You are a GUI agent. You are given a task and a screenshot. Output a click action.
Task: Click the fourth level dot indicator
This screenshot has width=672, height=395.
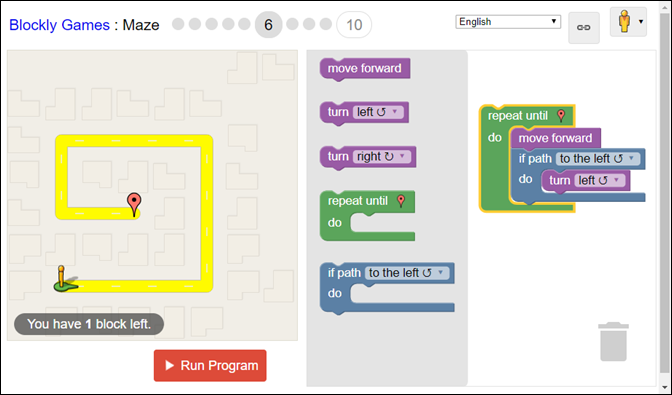tap(228, 24)
